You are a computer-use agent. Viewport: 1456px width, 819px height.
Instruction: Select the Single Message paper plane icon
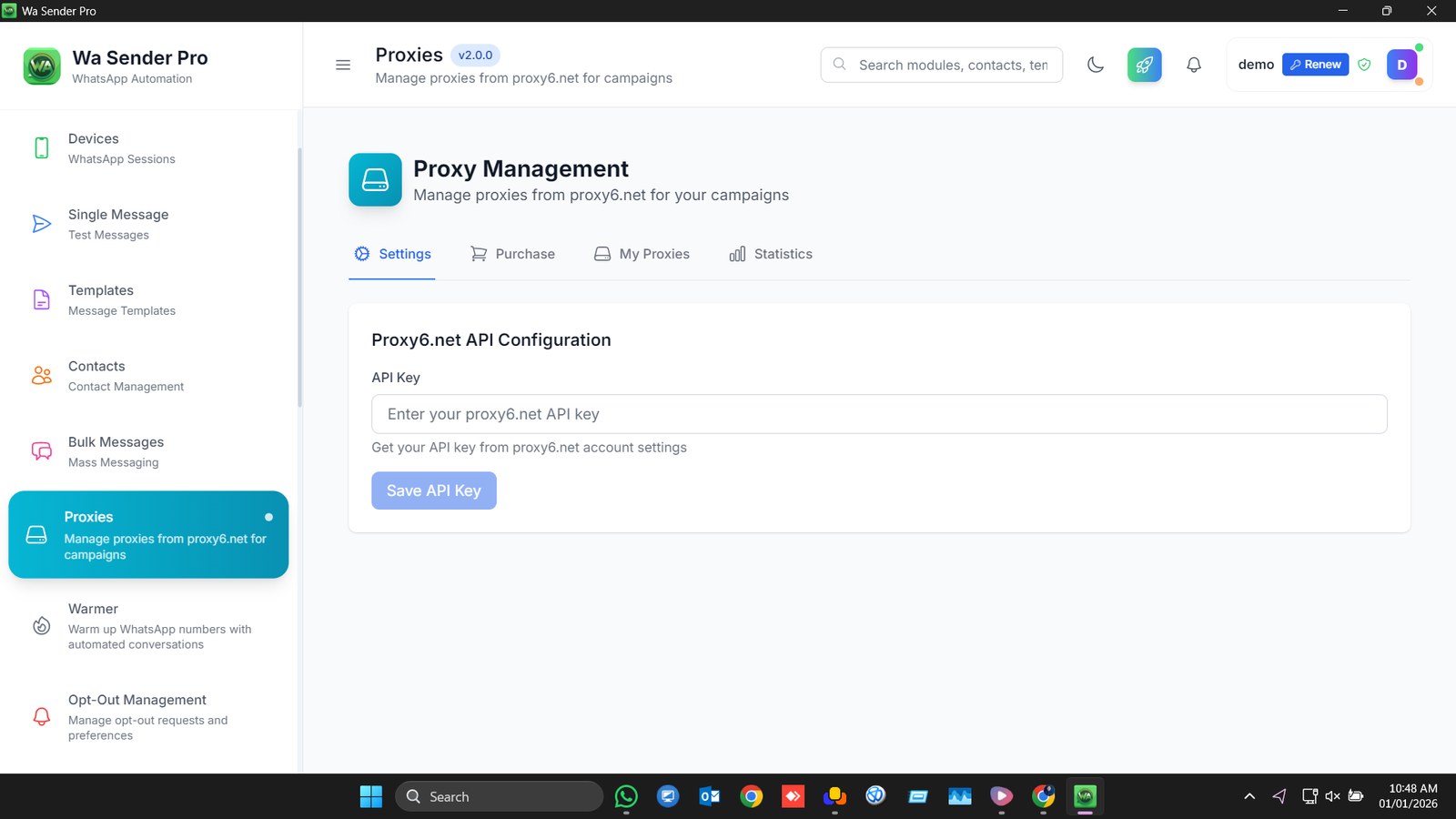click(41, 223)
